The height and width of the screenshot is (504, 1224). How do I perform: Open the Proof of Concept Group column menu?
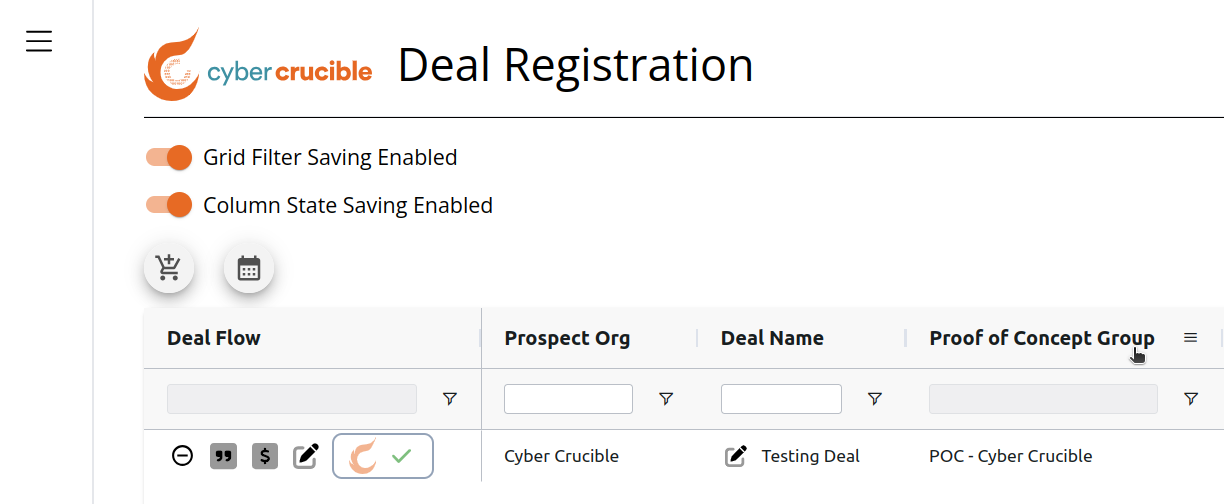1190,338
